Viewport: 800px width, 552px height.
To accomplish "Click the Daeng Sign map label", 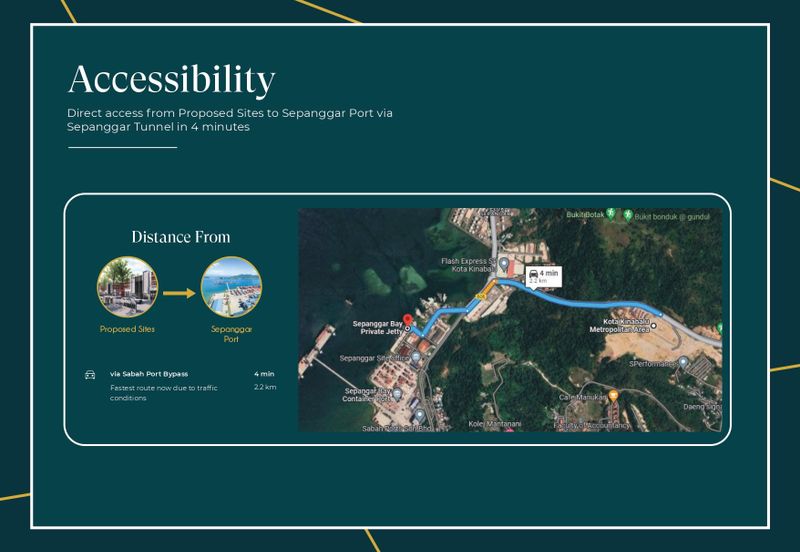I will coord(703,407).
